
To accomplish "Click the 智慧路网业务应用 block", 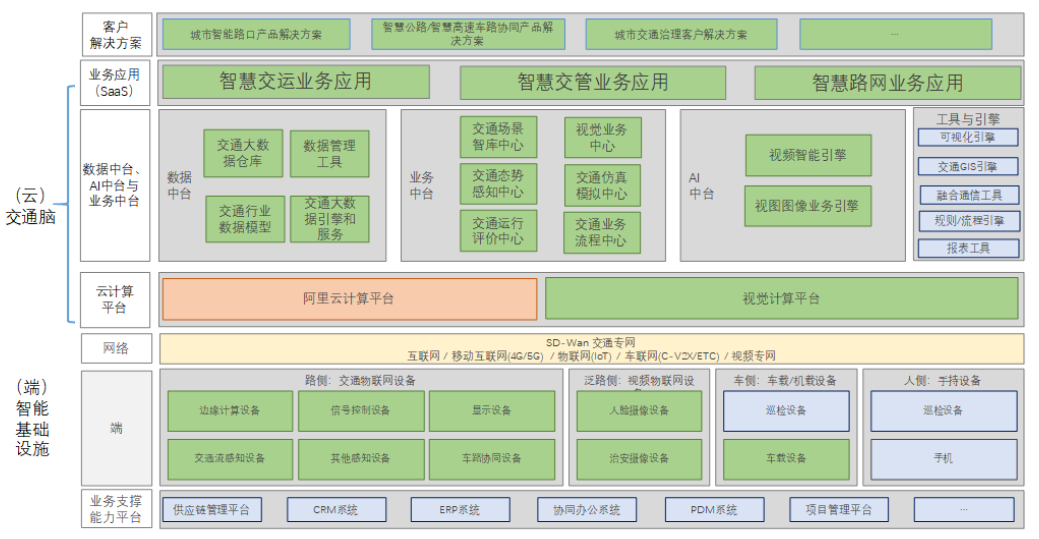I will click(887, 82).
